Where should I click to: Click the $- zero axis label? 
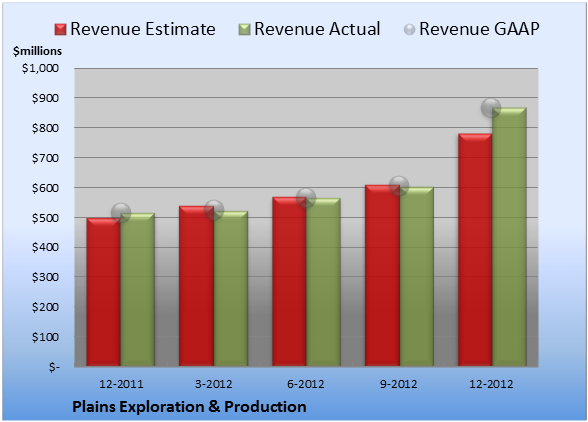[x=54, y=367]
